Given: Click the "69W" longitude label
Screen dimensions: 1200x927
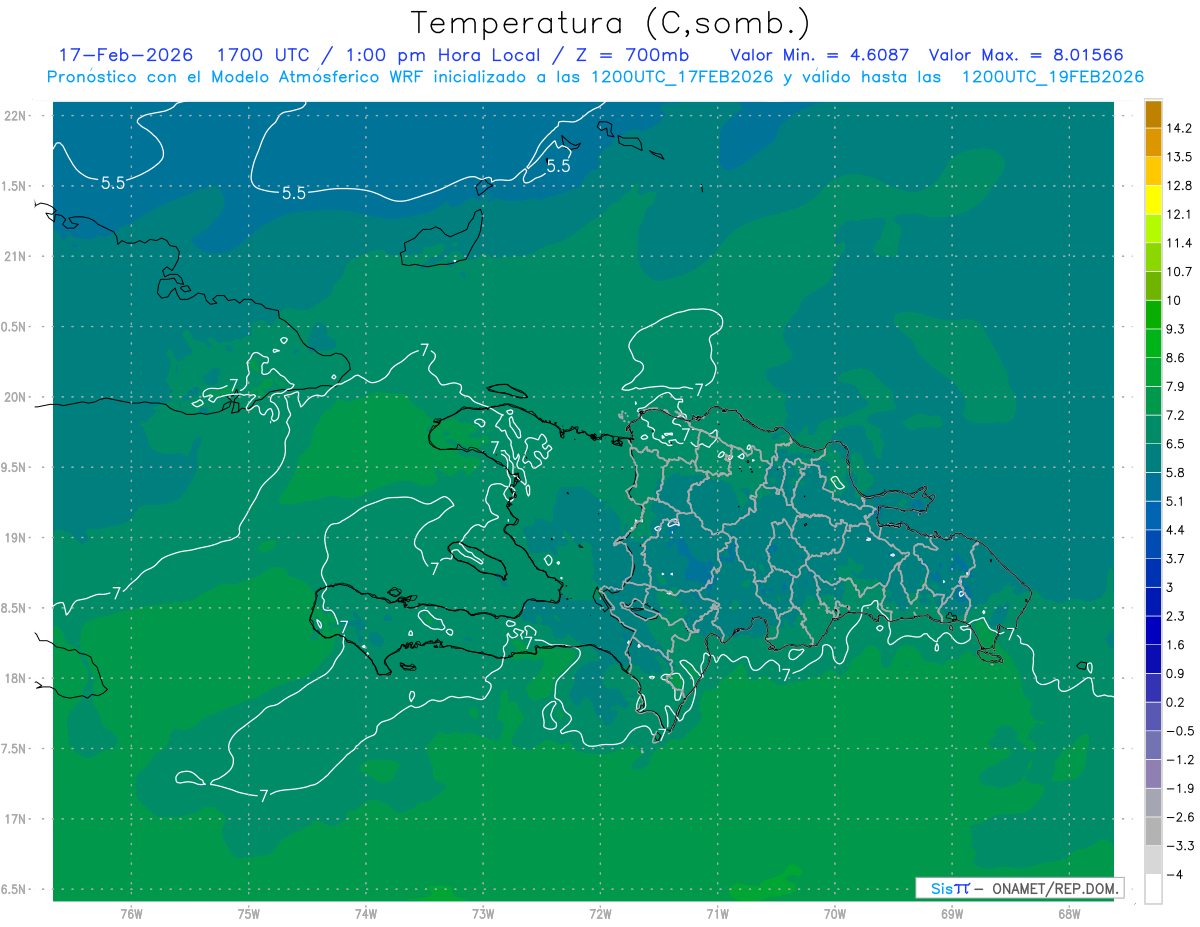Looking at the screenshot, I should point(952,914).
